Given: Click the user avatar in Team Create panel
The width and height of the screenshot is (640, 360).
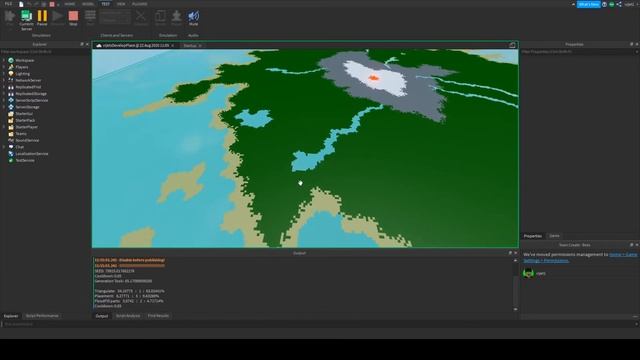Looking at the screenshot, I should 528,273.
